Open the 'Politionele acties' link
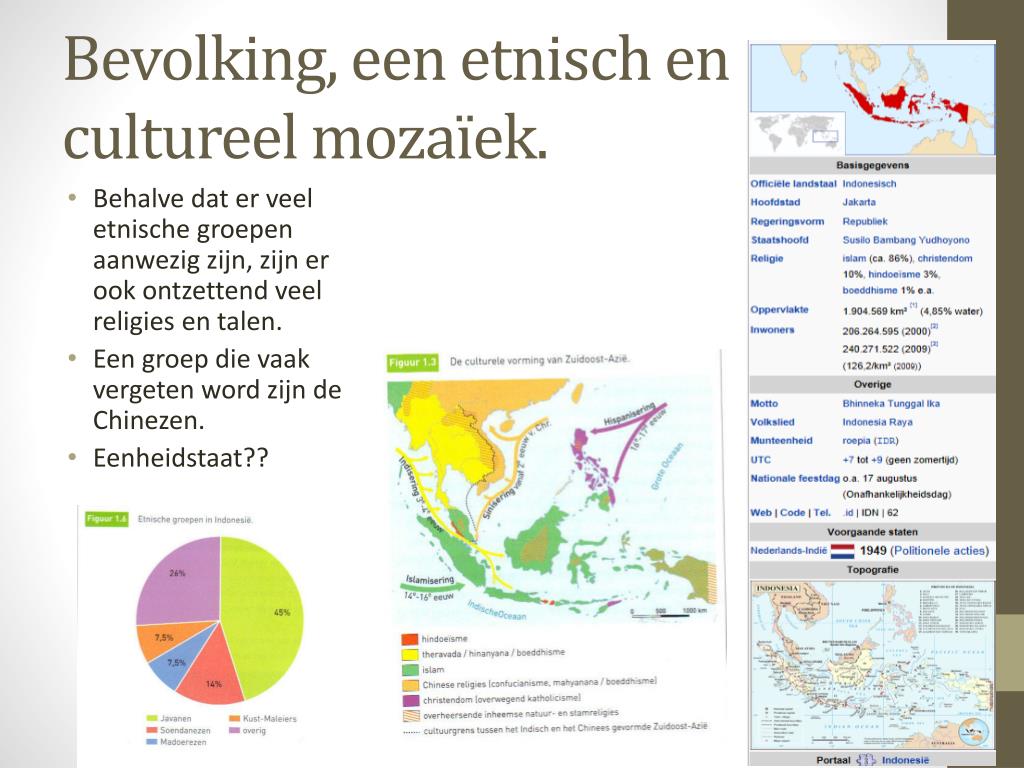Viewport: 1024px width, 768px height. pyautogui.click(x=940, y=551)
